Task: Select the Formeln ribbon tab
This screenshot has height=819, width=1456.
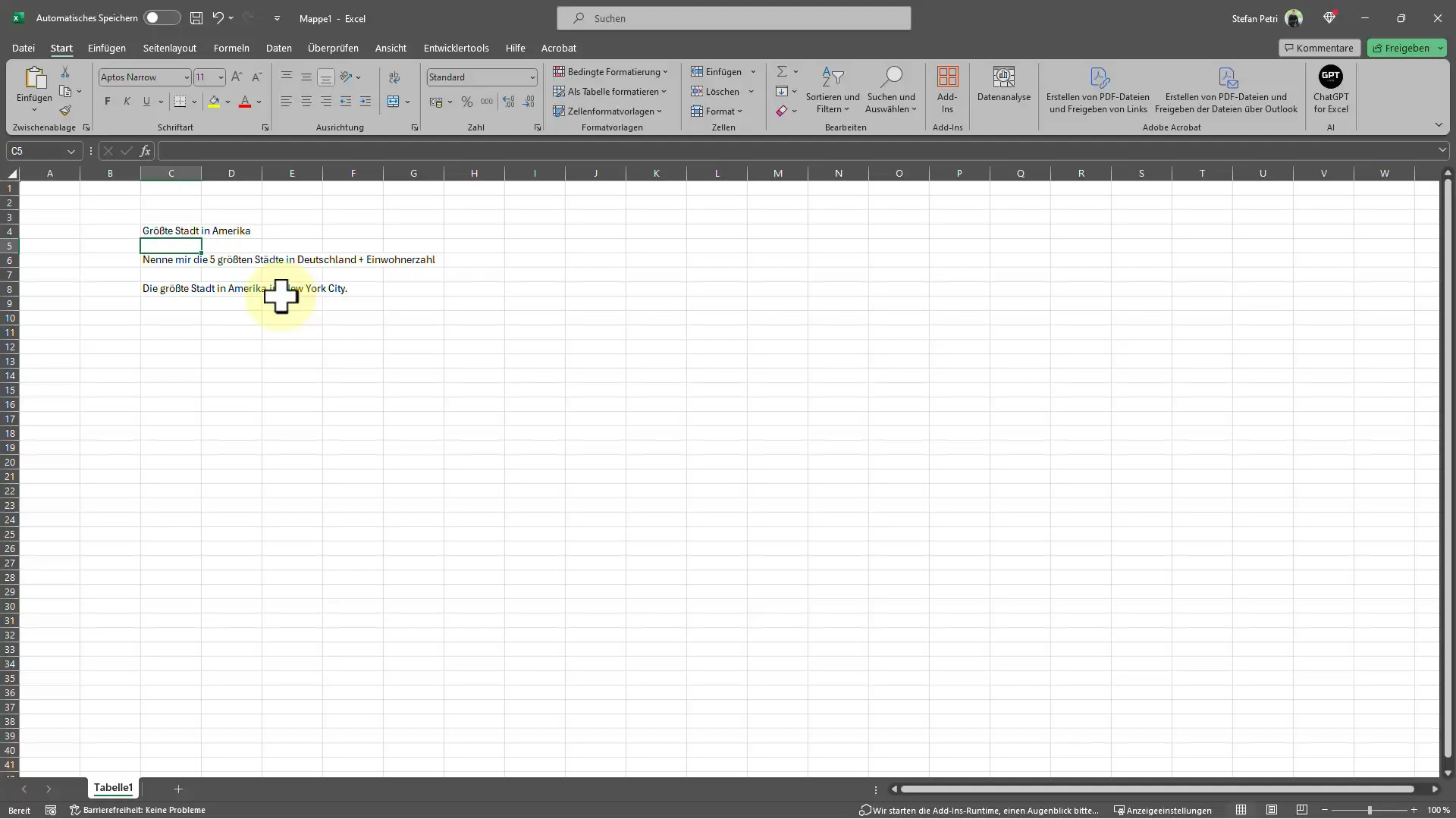Action: [x=231, y=48]
